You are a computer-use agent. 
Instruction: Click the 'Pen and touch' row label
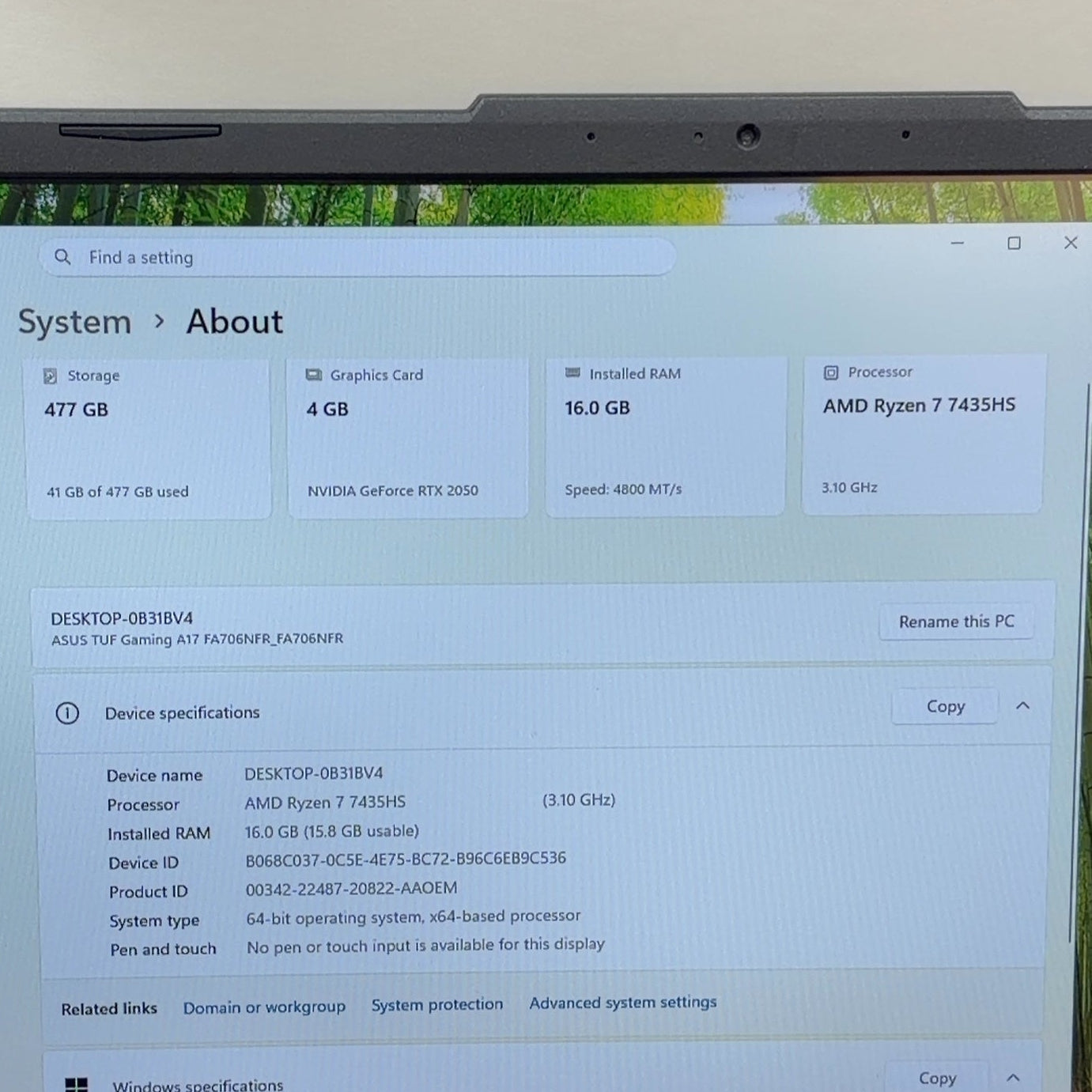pyautogui.click(x=163, y=949)
